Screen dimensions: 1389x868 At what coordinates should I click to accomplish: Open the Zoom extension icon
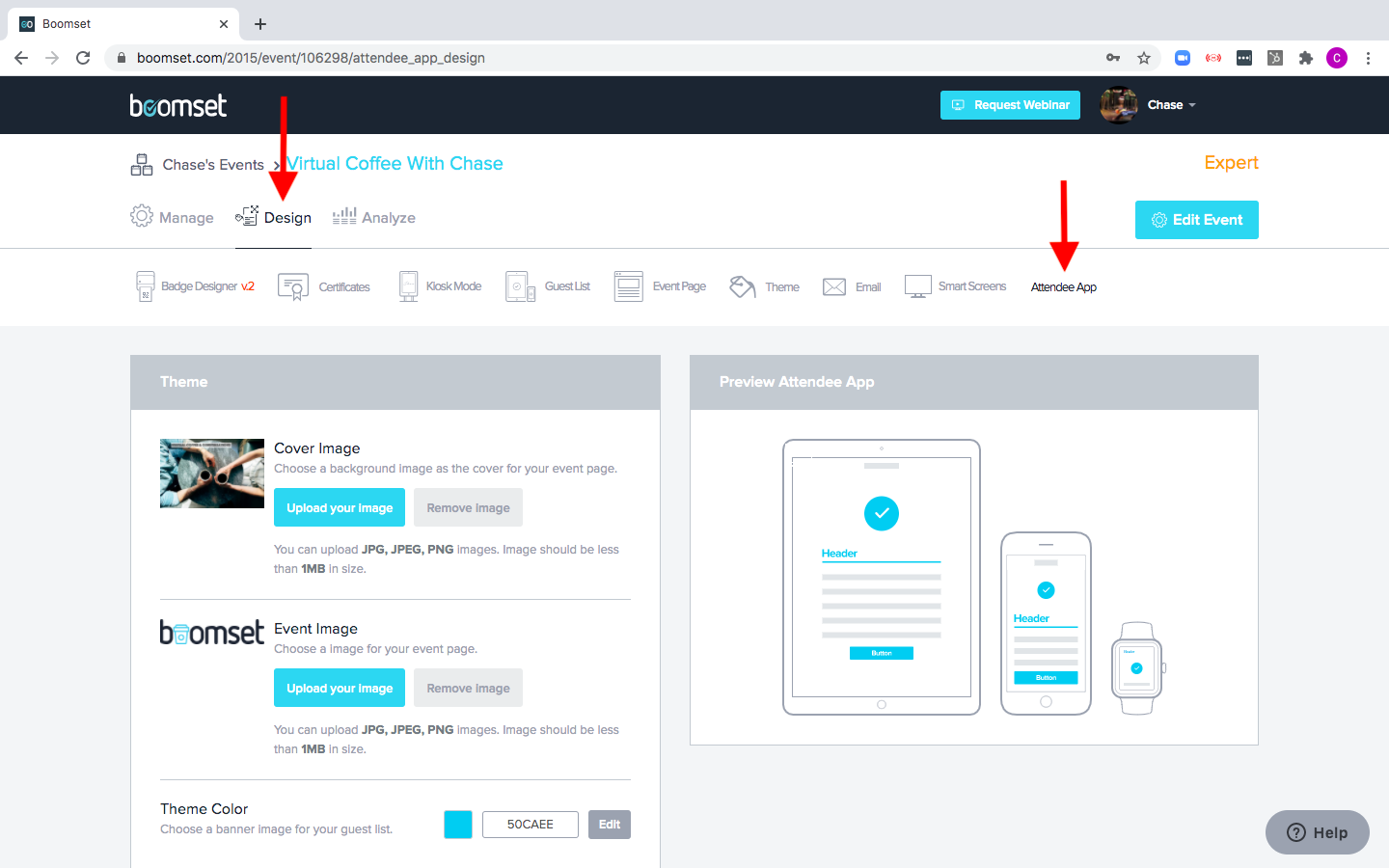[1183, 58]
